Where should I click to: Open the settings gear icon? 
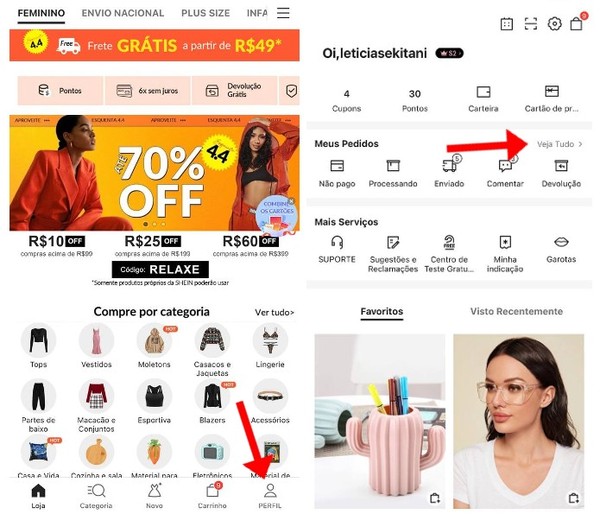[554, 24]
